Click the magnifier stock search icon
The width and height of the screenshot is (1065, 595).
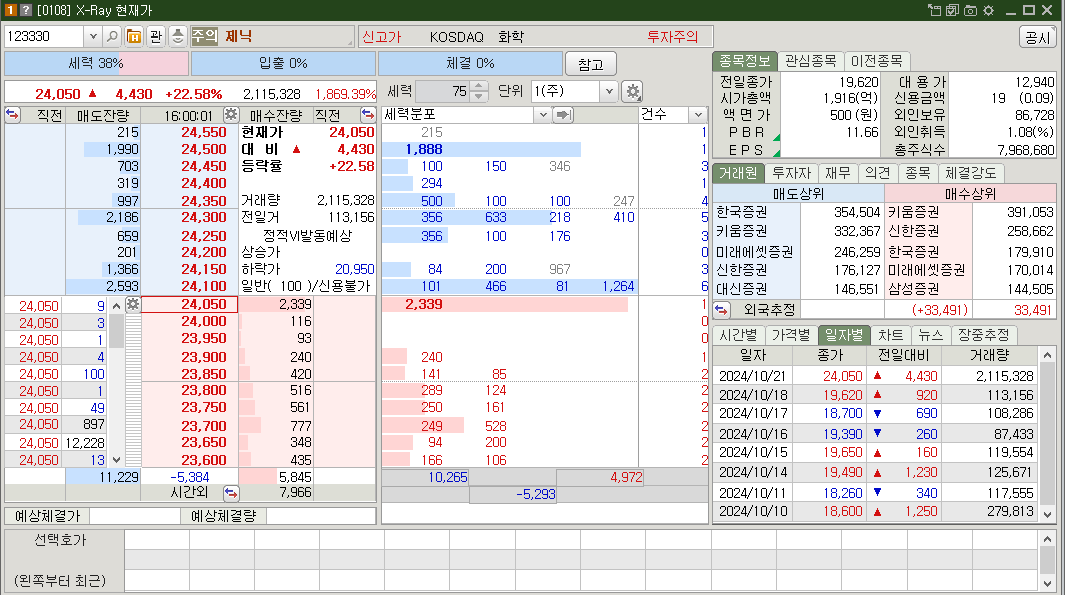point(113,36)
